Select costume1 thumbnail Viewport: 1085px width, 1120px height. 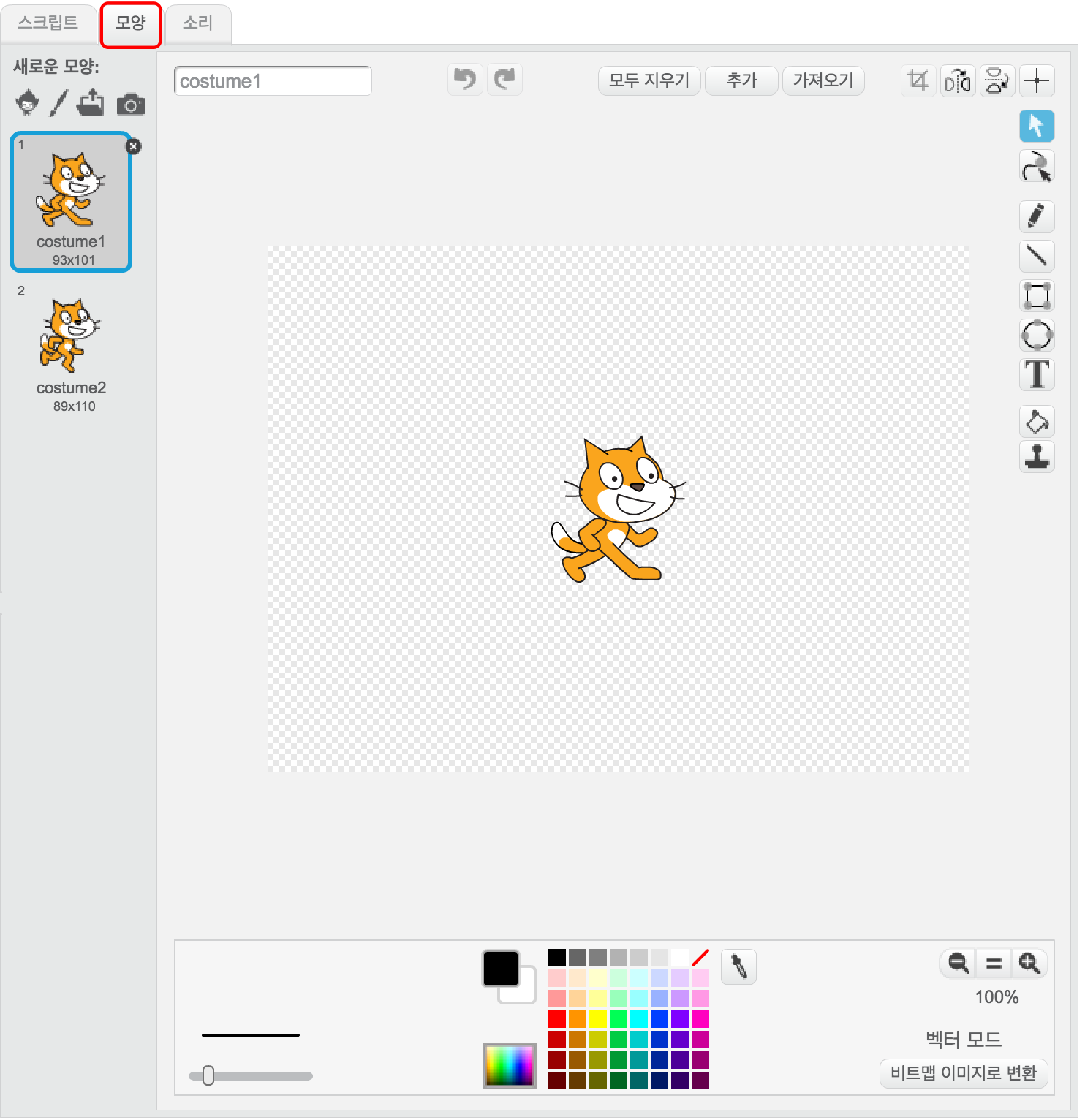71,202
